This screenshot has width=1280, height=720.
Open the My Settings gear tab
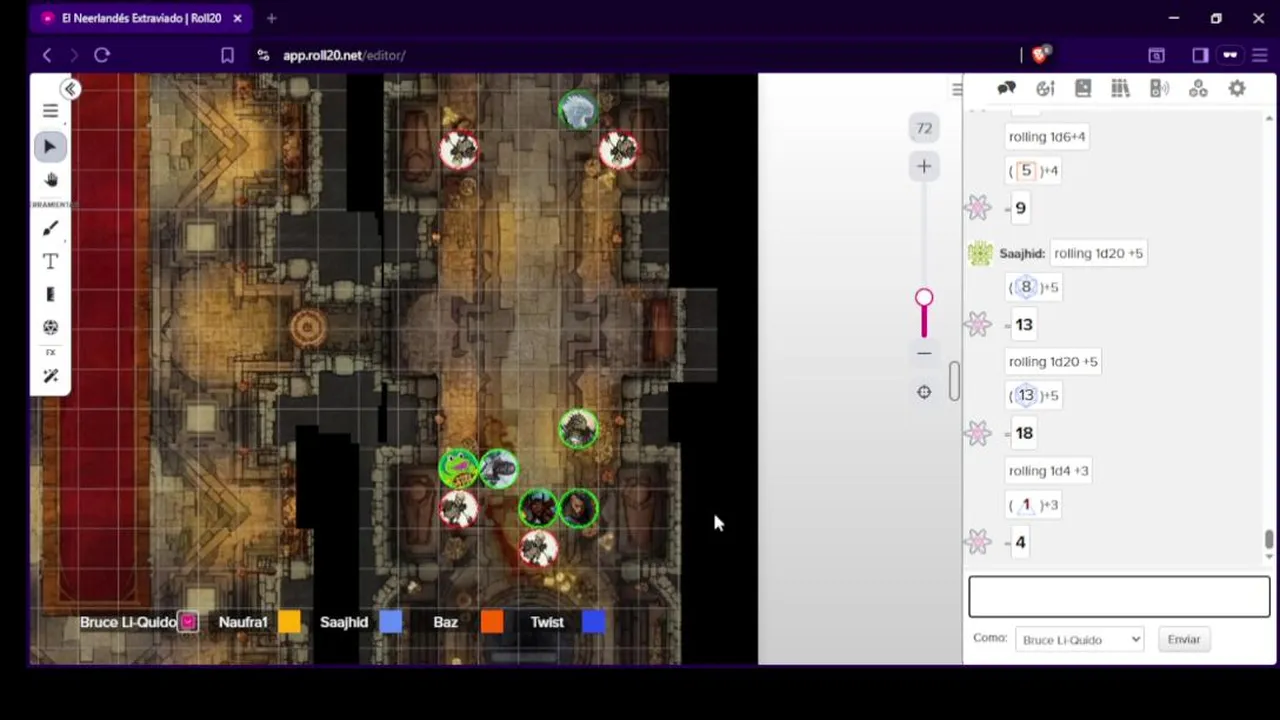pos(1237,89)
